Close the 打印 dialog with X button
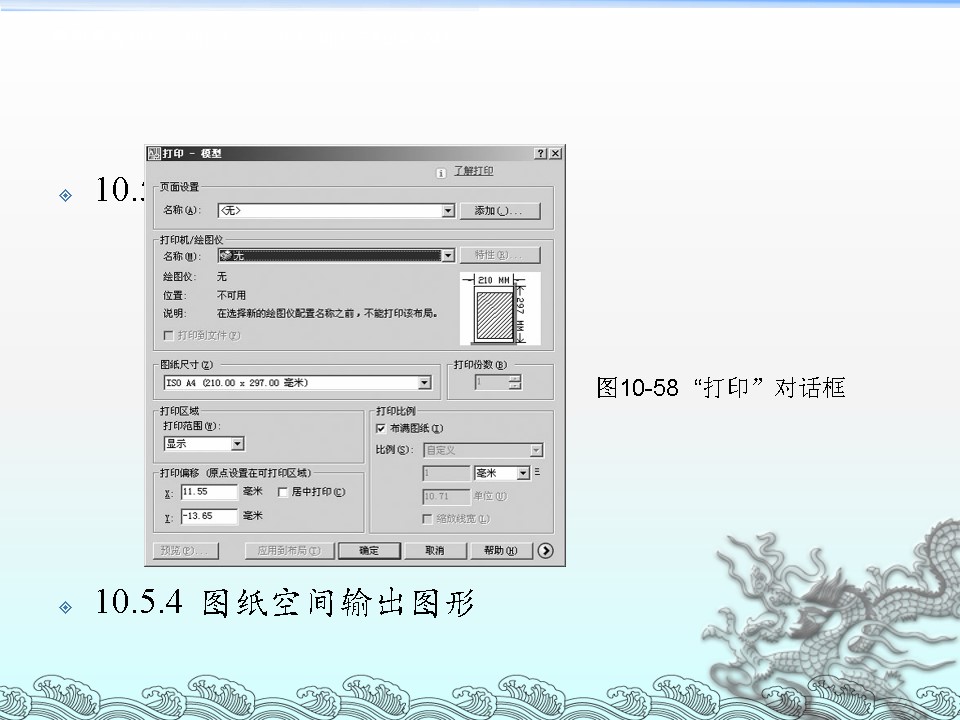Screen dimensions: 960x720 [555, 154]
